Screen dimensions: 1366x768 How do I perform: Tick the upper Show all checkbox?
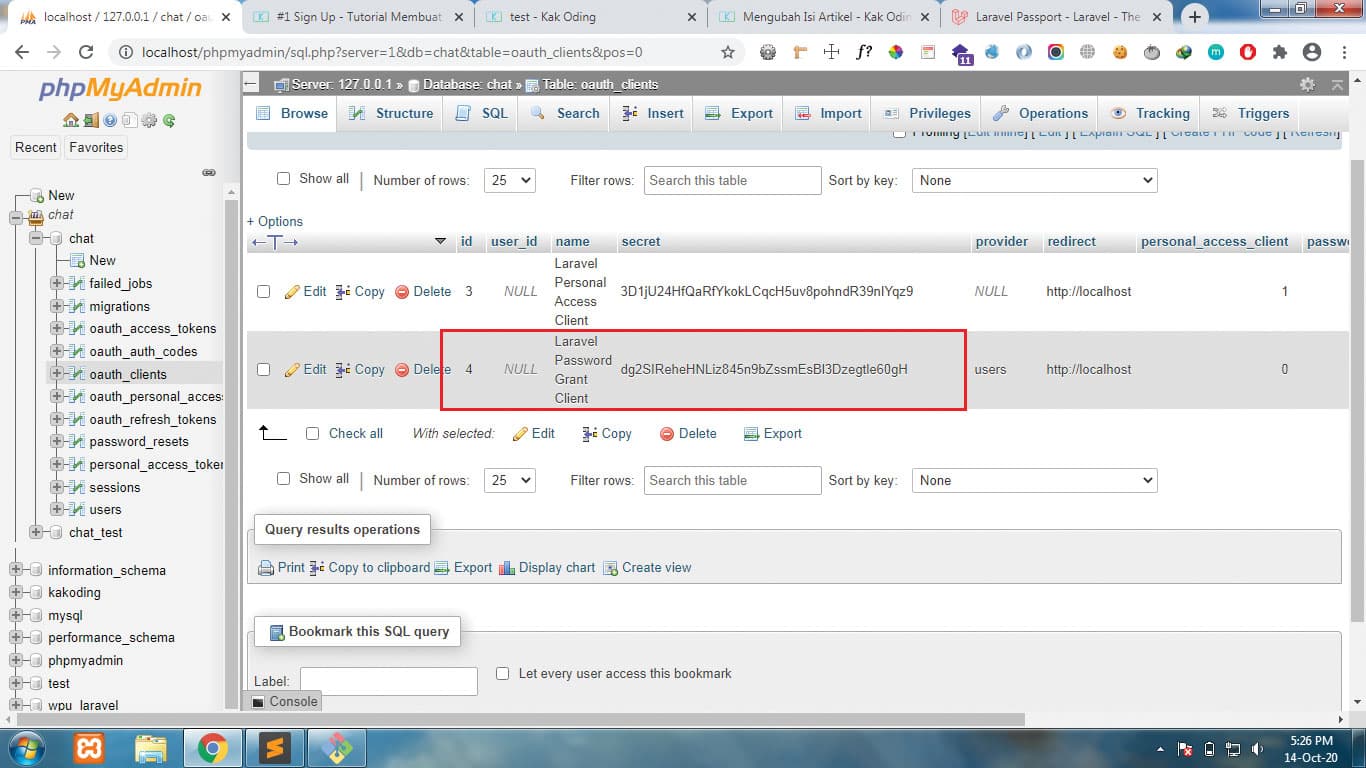coord(283,179)
